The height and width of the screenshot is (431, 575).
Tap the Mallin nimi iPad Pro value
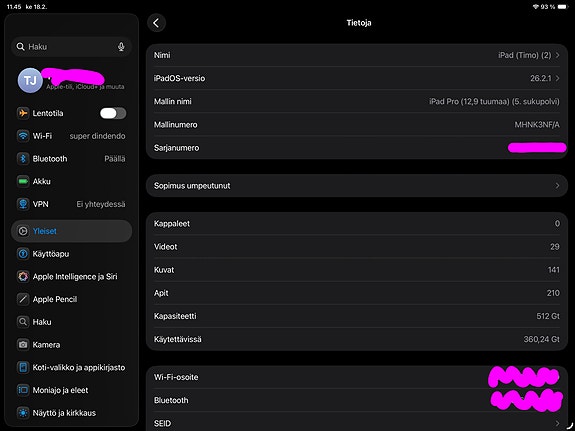[494, 101]
